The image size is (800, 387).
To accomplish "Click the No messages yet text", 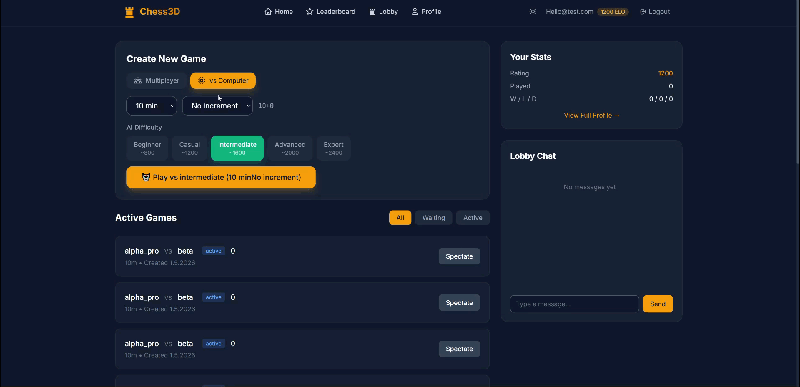I will pos(590,187).
